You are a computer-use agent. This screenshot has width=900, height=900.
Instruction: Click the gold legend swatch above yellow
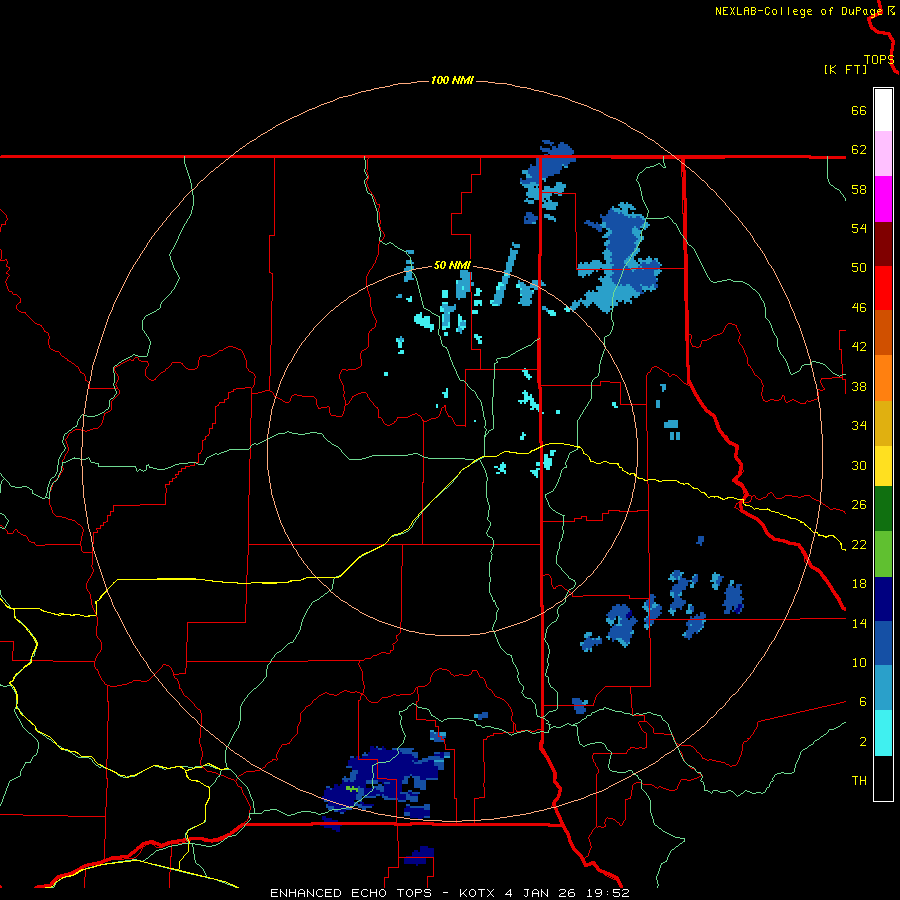(883, 423)
